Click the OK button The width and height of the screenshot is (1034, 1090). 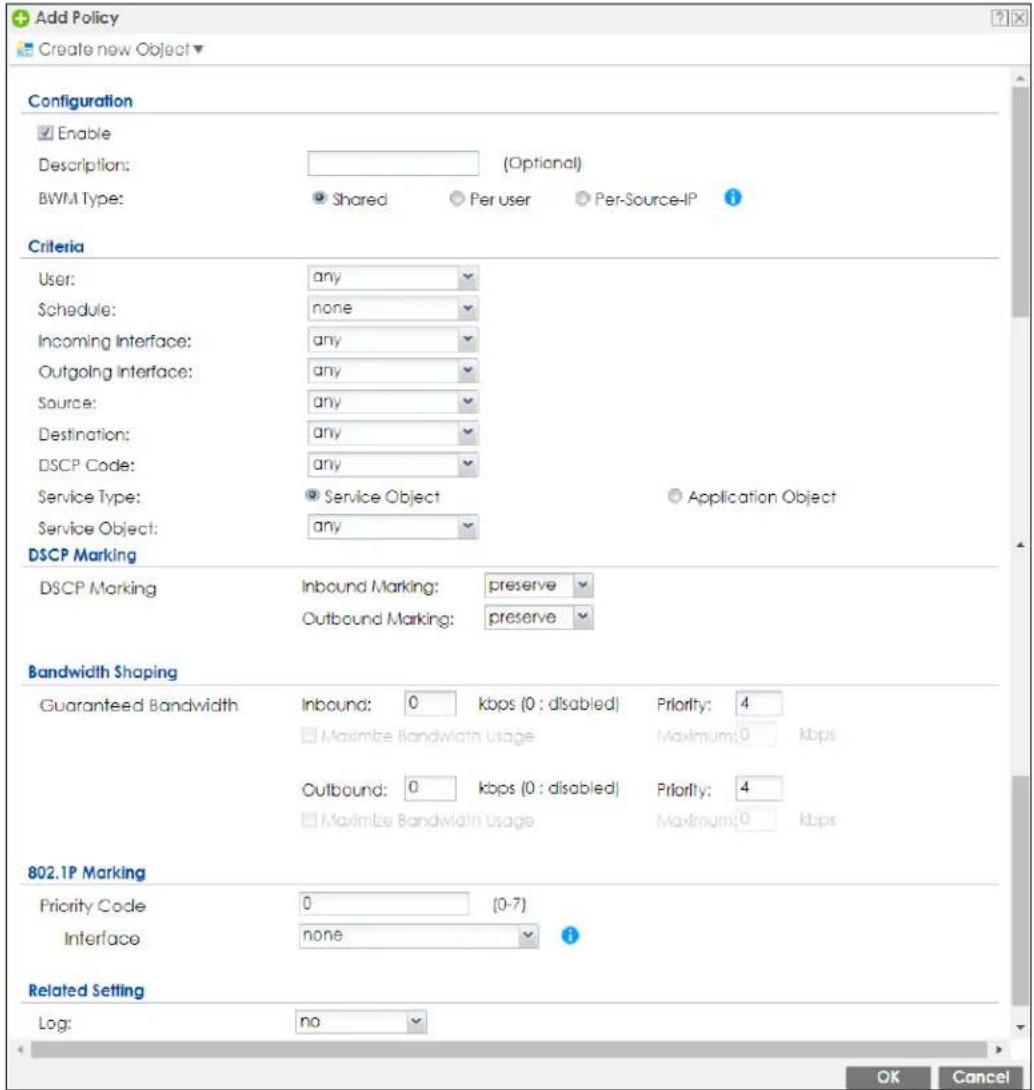[x=887, y=1077]
